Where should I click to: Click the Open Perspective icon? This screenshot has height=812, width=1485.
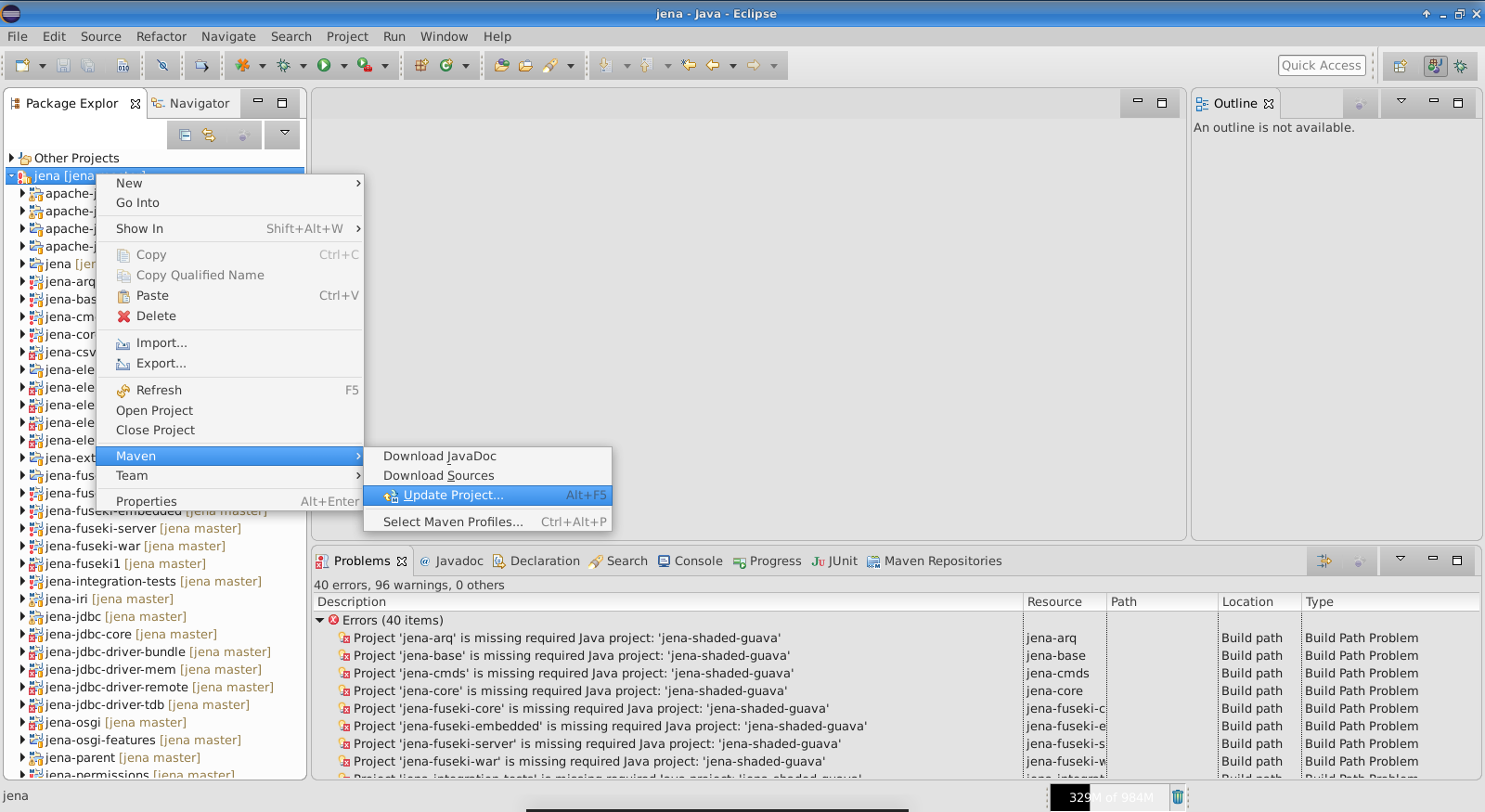coord(1400,66)
